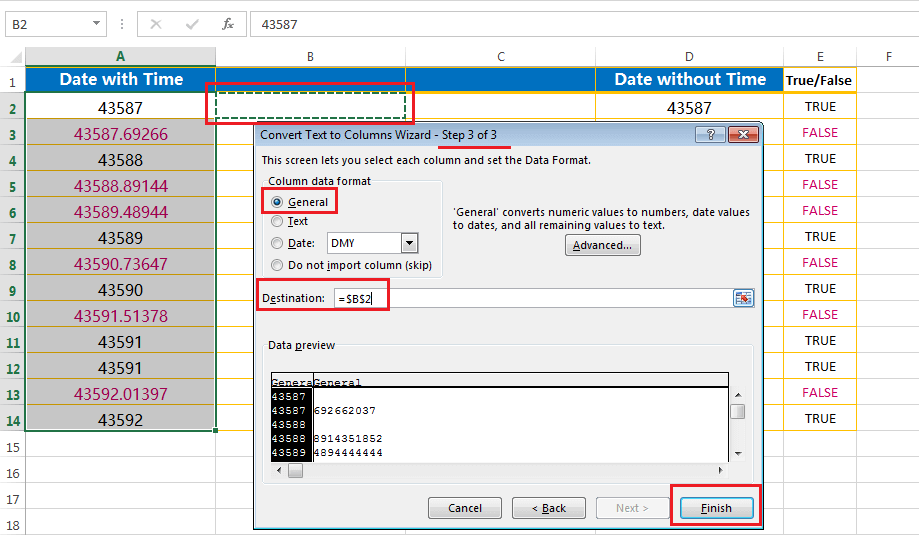The width and height of the screenshot is (919, 535).
Task: Select row 1 header
Action: tap(12, 81)
